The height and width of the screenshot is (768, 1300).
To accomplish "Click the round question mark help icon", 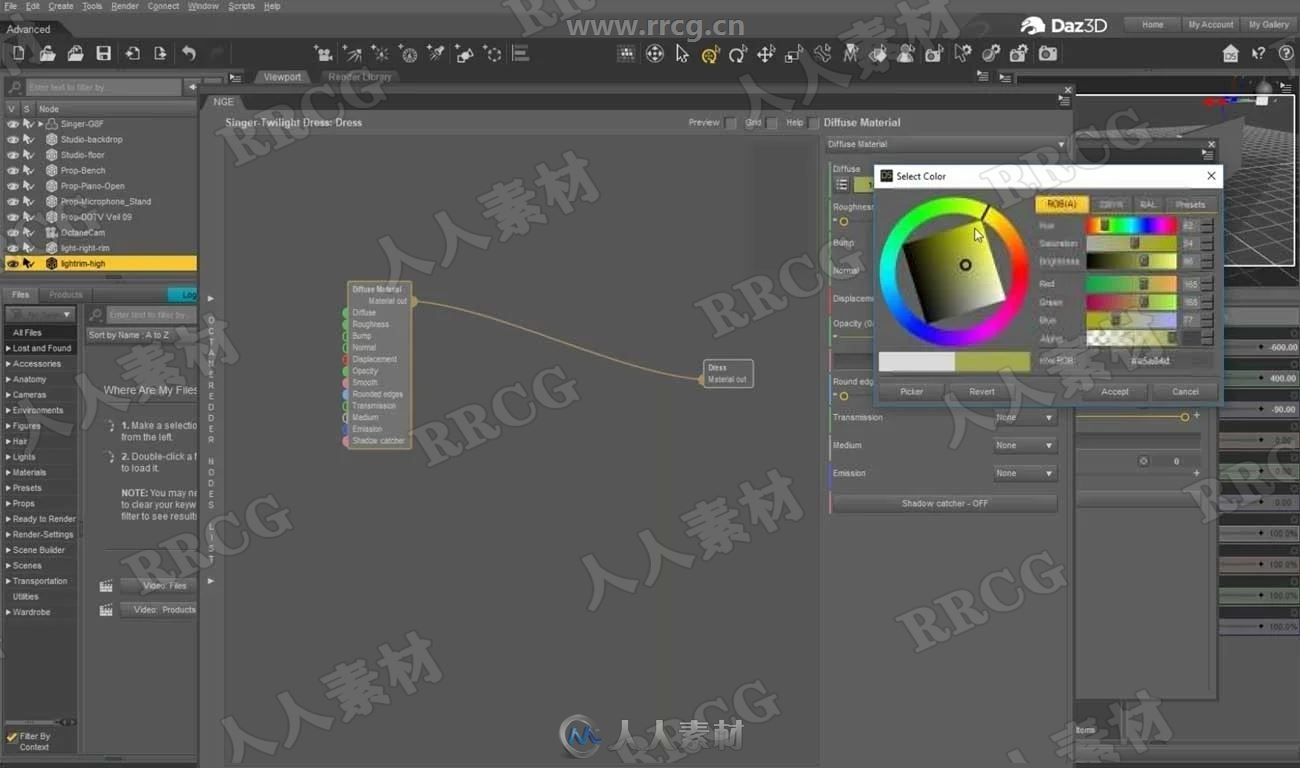I will click(1286, 54).
